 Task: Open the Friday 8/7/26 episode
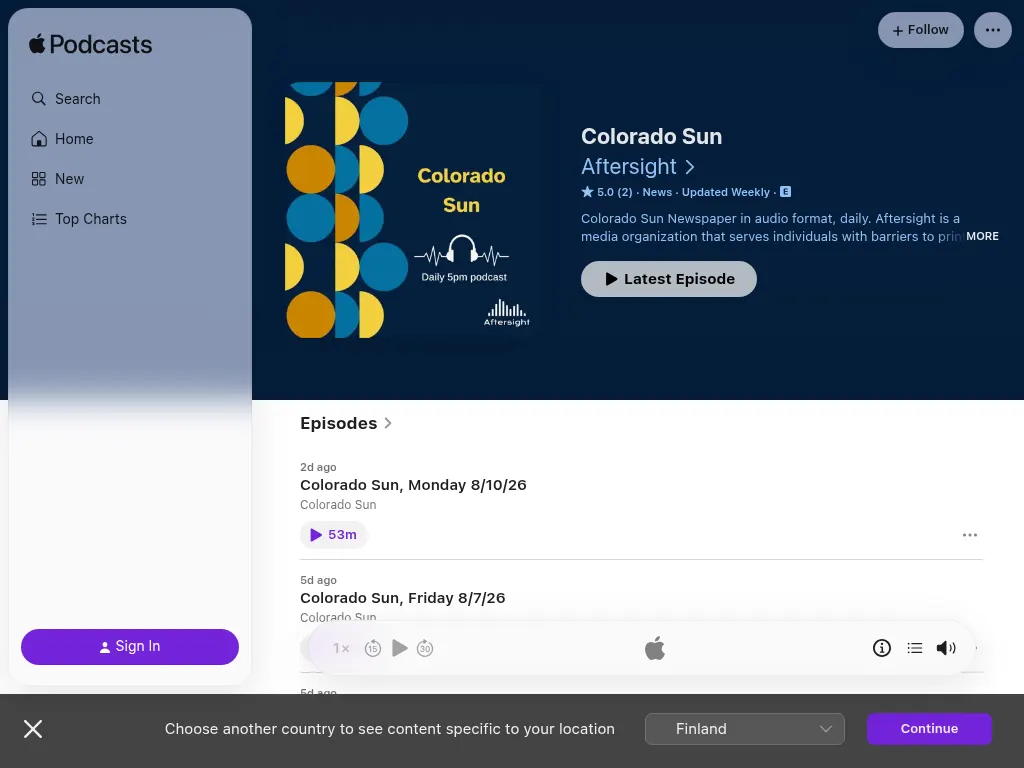point(402,598)
